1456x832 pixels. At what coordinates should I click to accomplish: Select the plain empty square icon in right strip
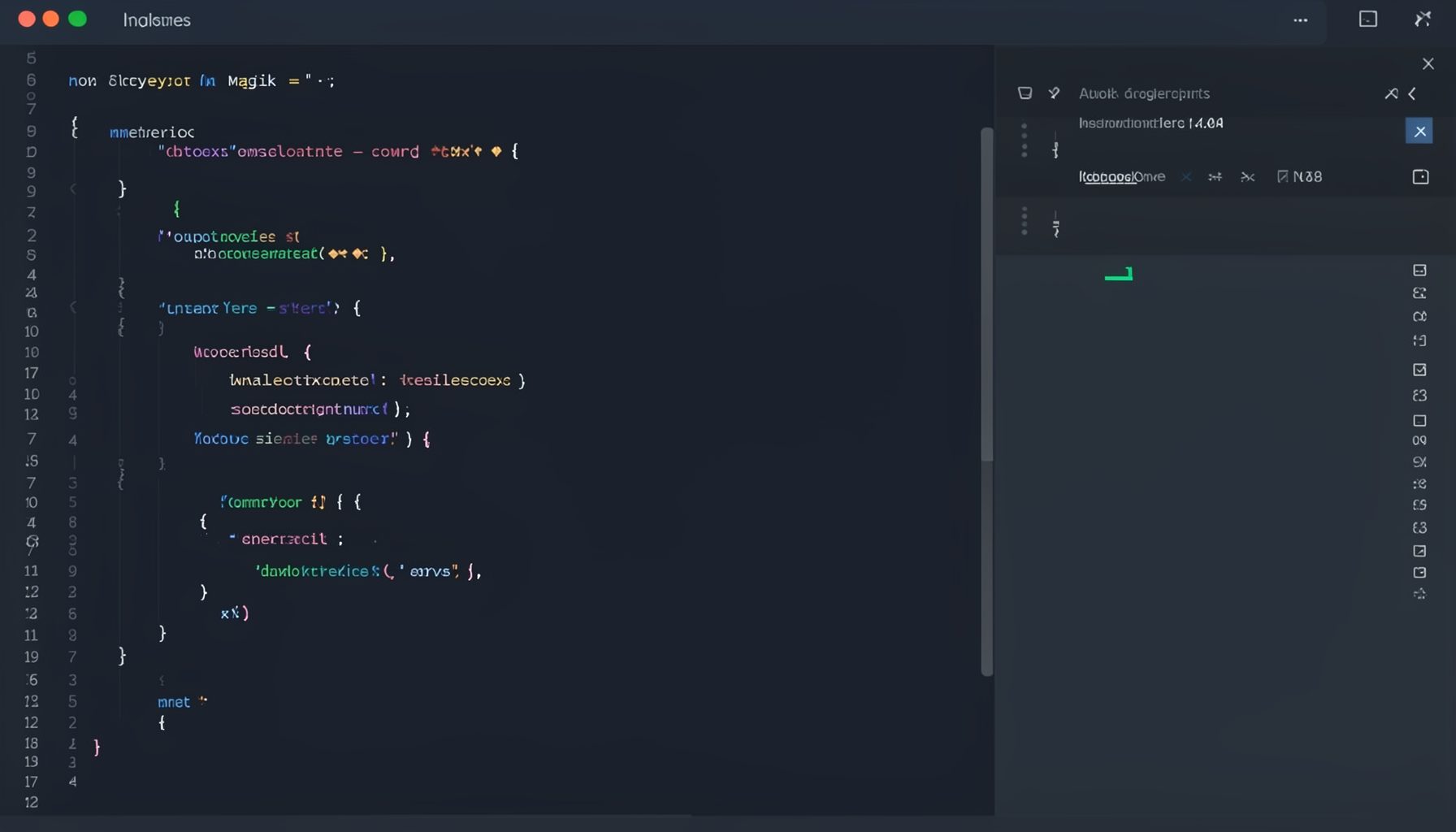[1419, 421]
